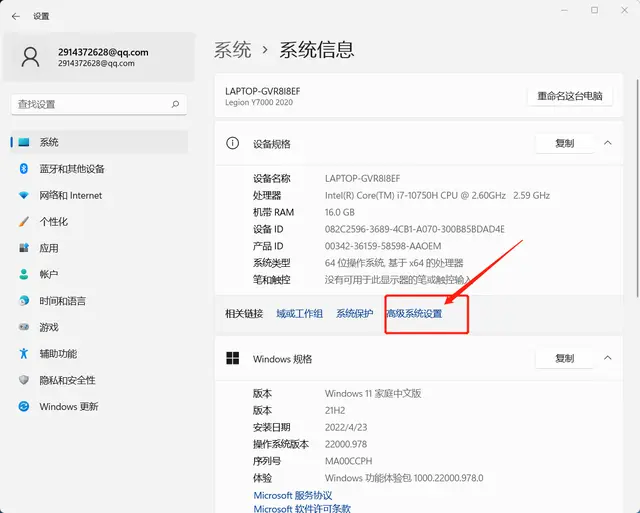Click the 游戏 controller icon

pos(24,327)
